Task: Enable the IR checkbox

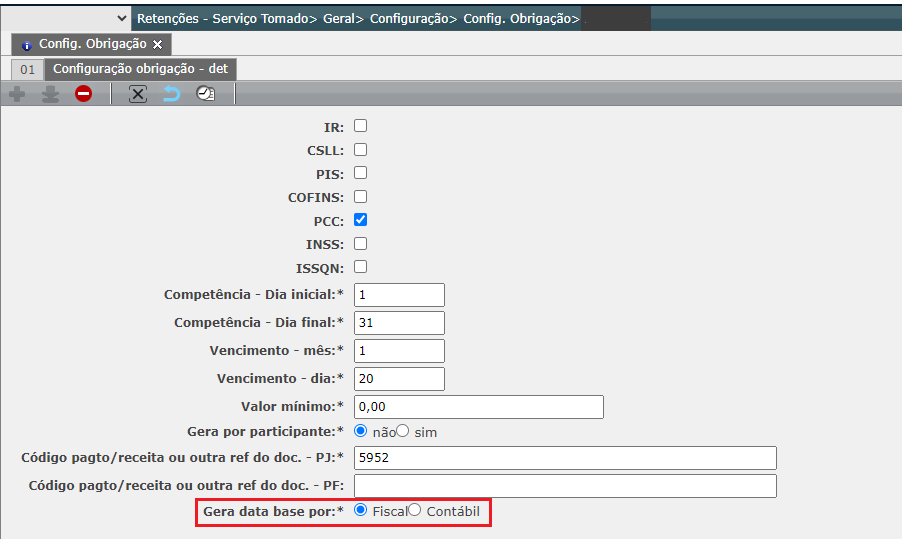Action: click(x=361, y=126)
